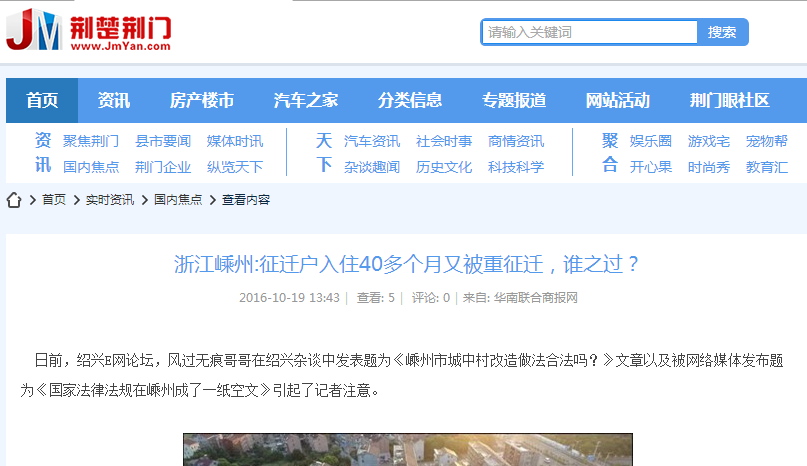This screenshot has width=807, height=466.
Task: Open the 华南联合商报网 source link
Action: point(536,298)
